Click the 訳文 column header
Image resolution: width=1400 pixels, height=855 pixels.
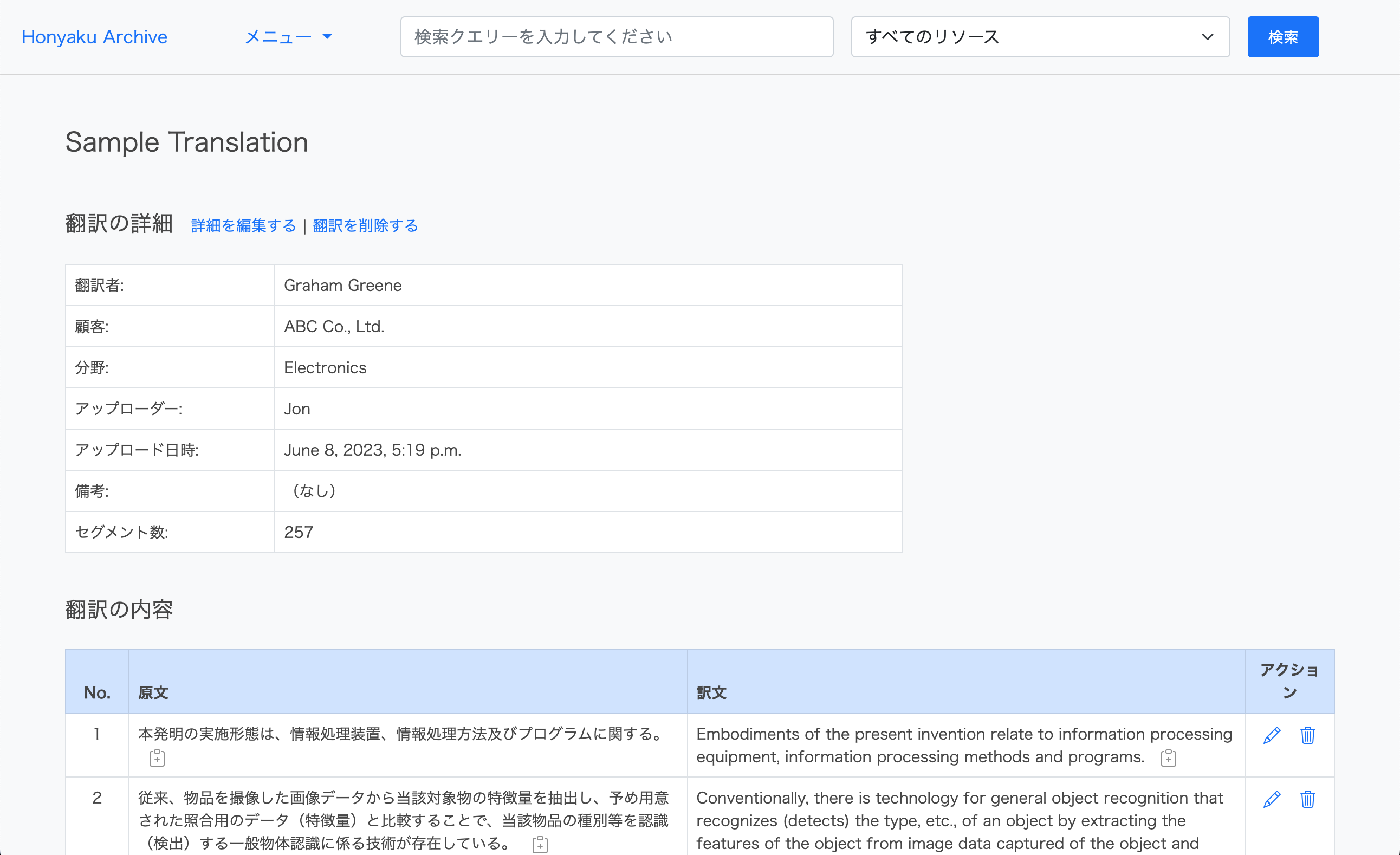pos(711,692)
